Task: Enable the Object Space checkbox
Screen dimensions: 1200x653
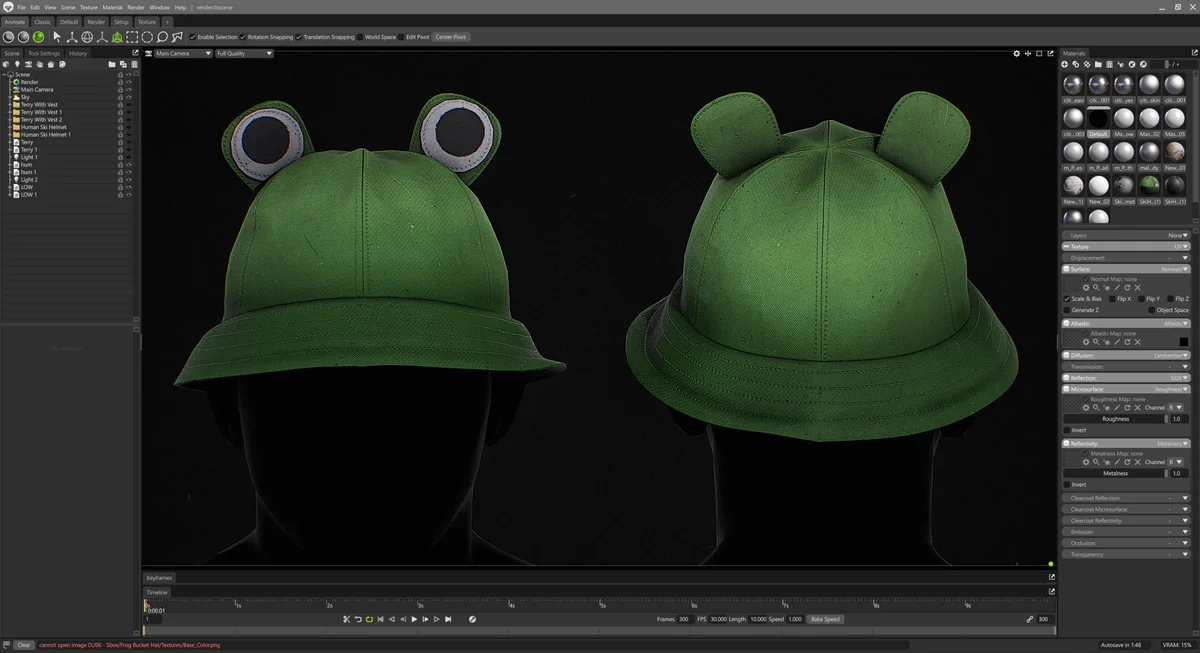Action: pos(1151,310)
